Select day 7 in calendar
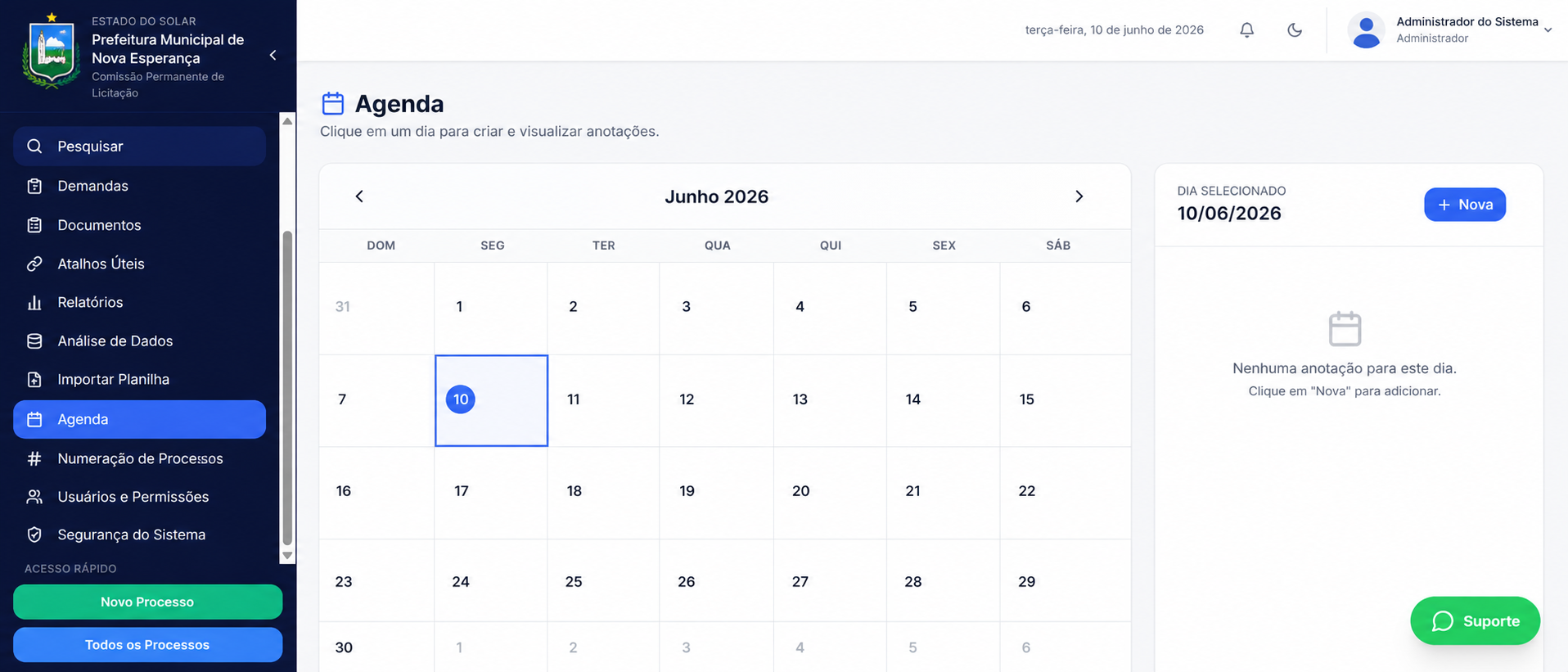Viewport: 1568px width, 672px height. (x=376, y=400)
